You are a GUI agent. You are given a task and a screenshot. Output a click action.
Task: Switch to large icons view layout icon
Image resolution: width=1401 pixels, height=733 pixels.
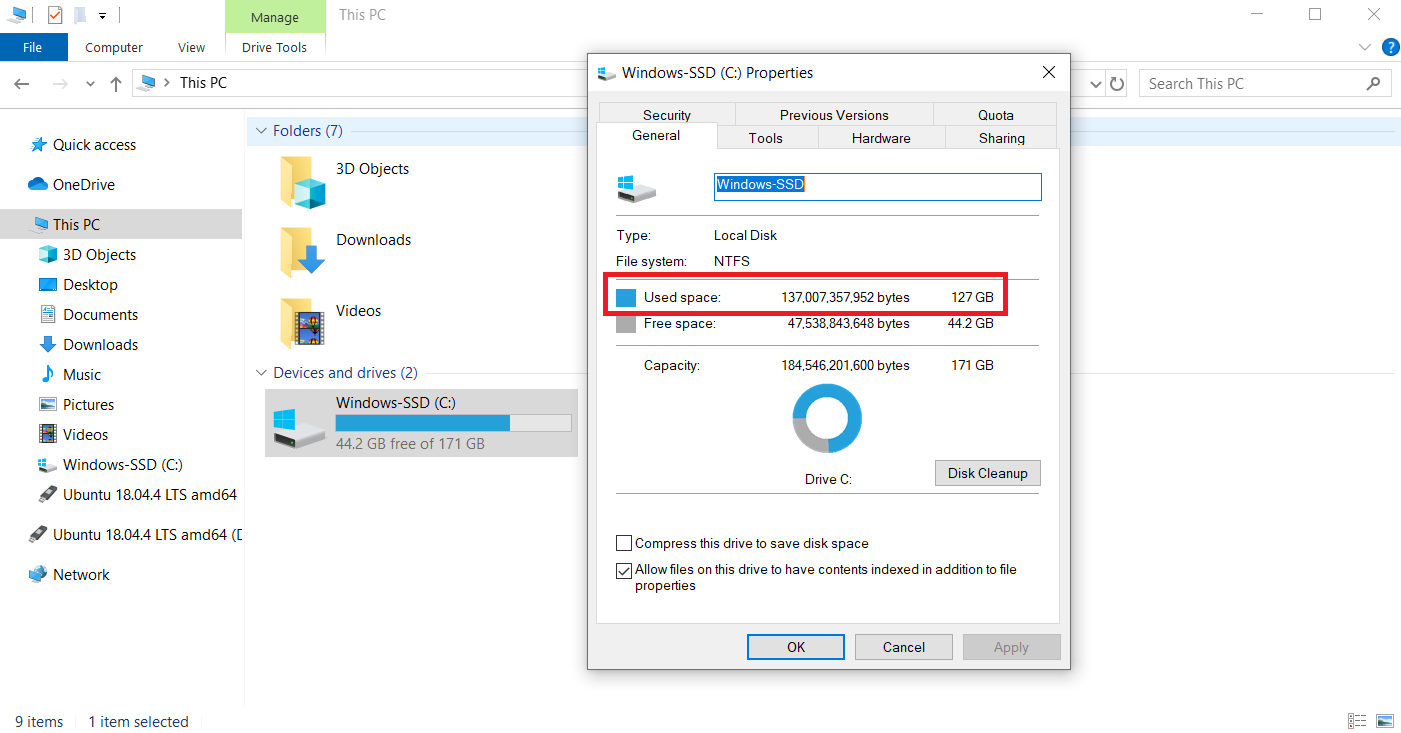coord(1385,721)
